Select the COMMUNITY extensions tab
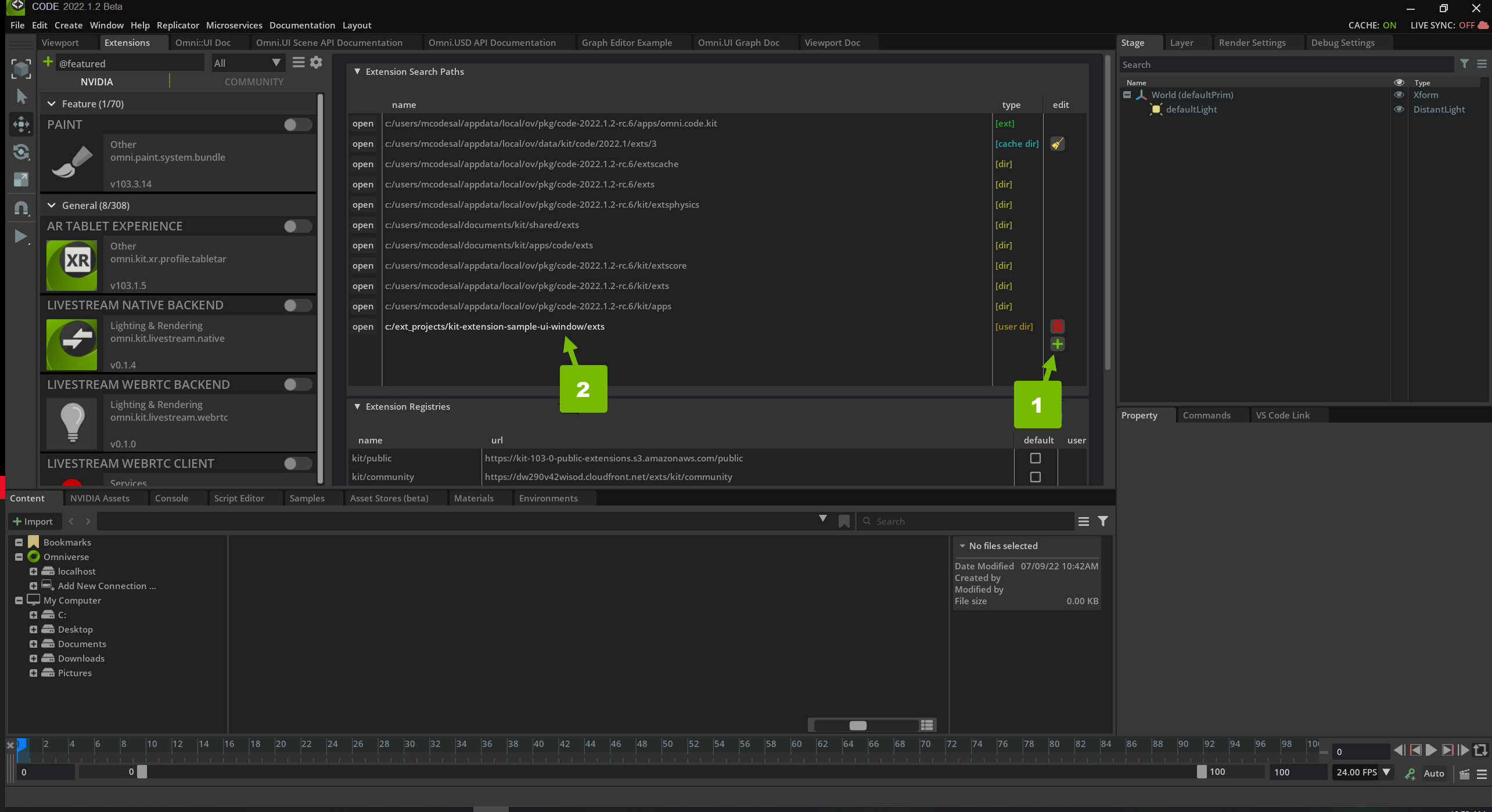This screenshot has width=1492, height=812. click(x=254, y=82)
